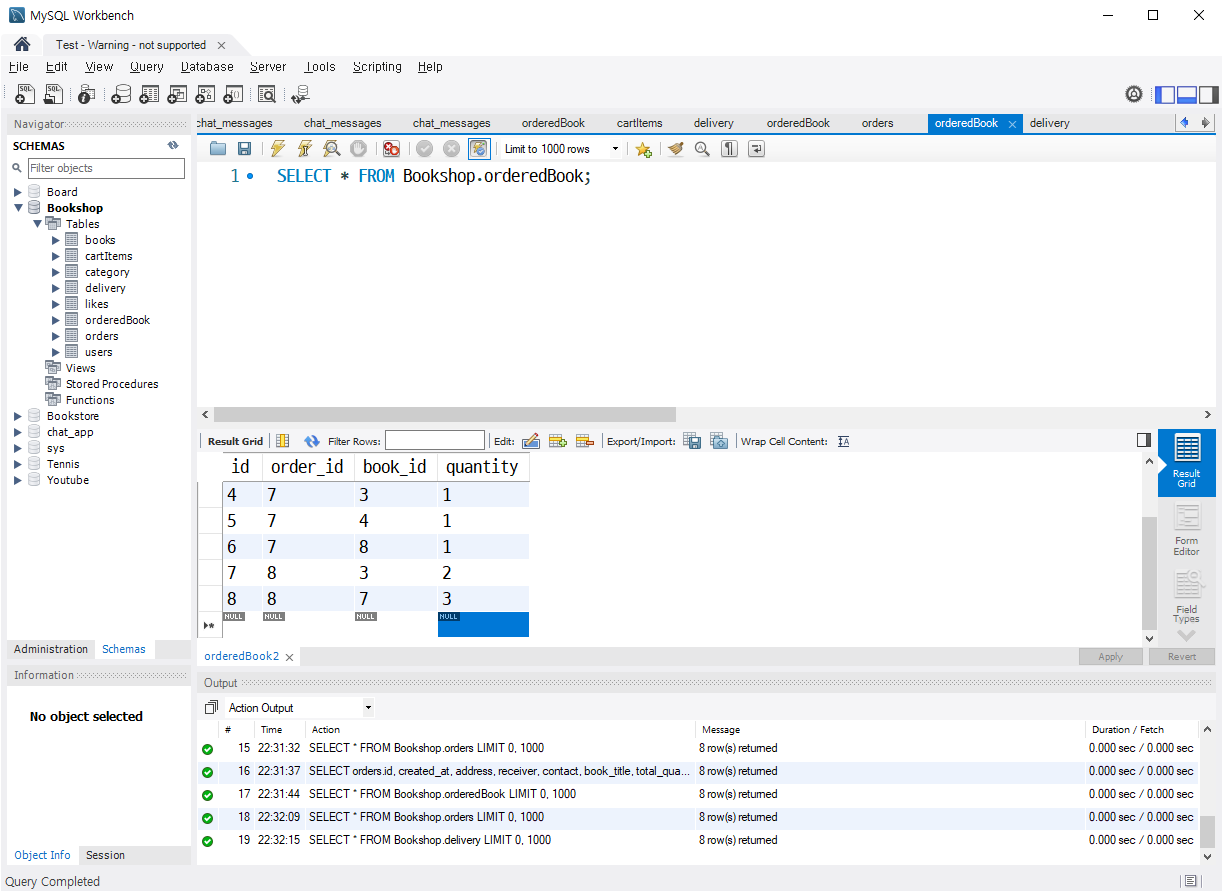1223x892 pixels.
Task: Click the Revert button
Action: coord(1182,657)
